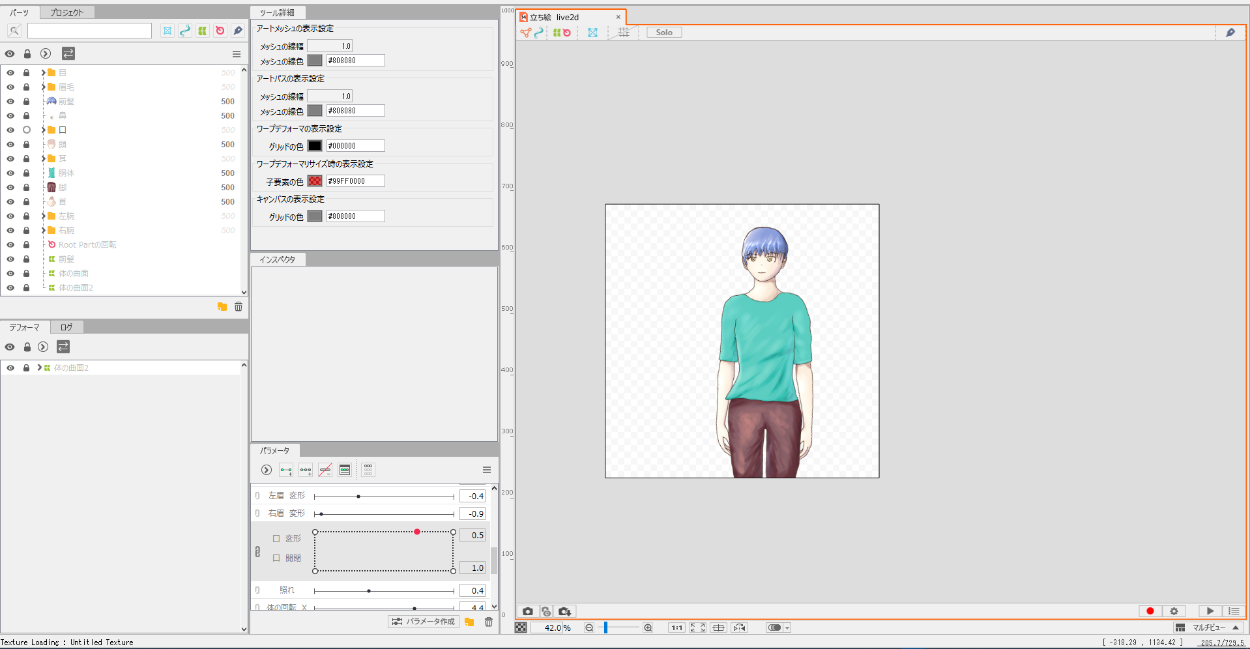1250x649 pixels.
Task: Click the parts search input field
Action: pyautogui.click(x=89, y=31)
